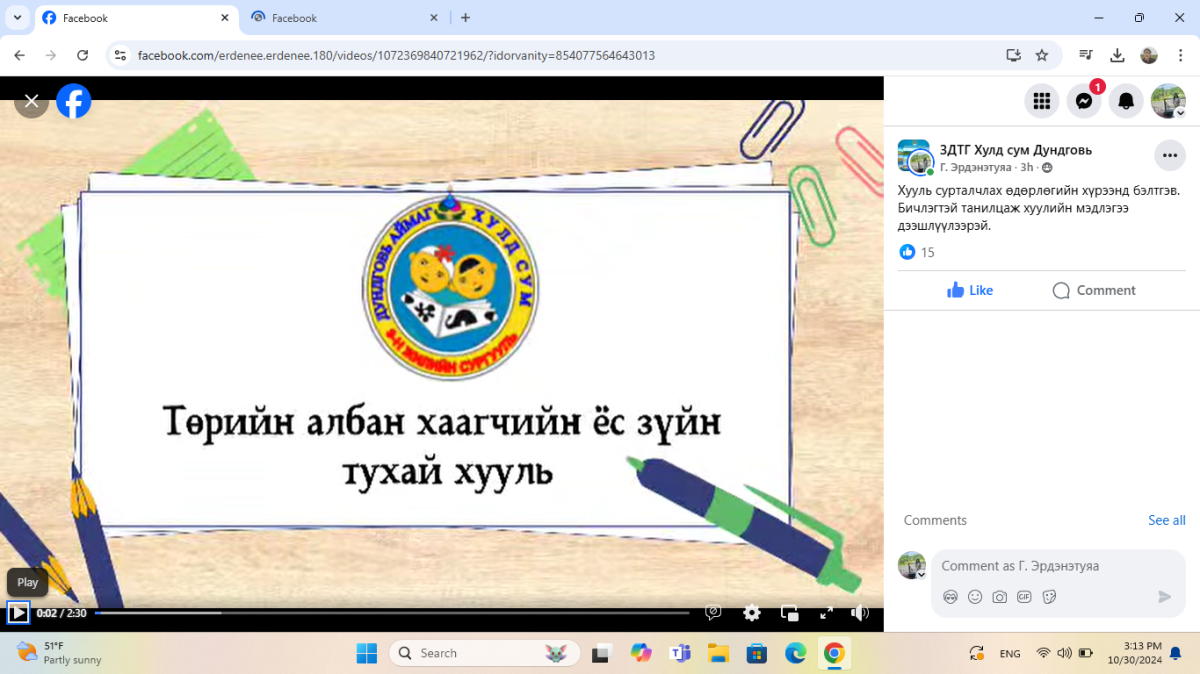Click the Facebook logo icon over the video
Viewport: 1200px width, 674px height.
pyautogui.click(x=74, y=101)
